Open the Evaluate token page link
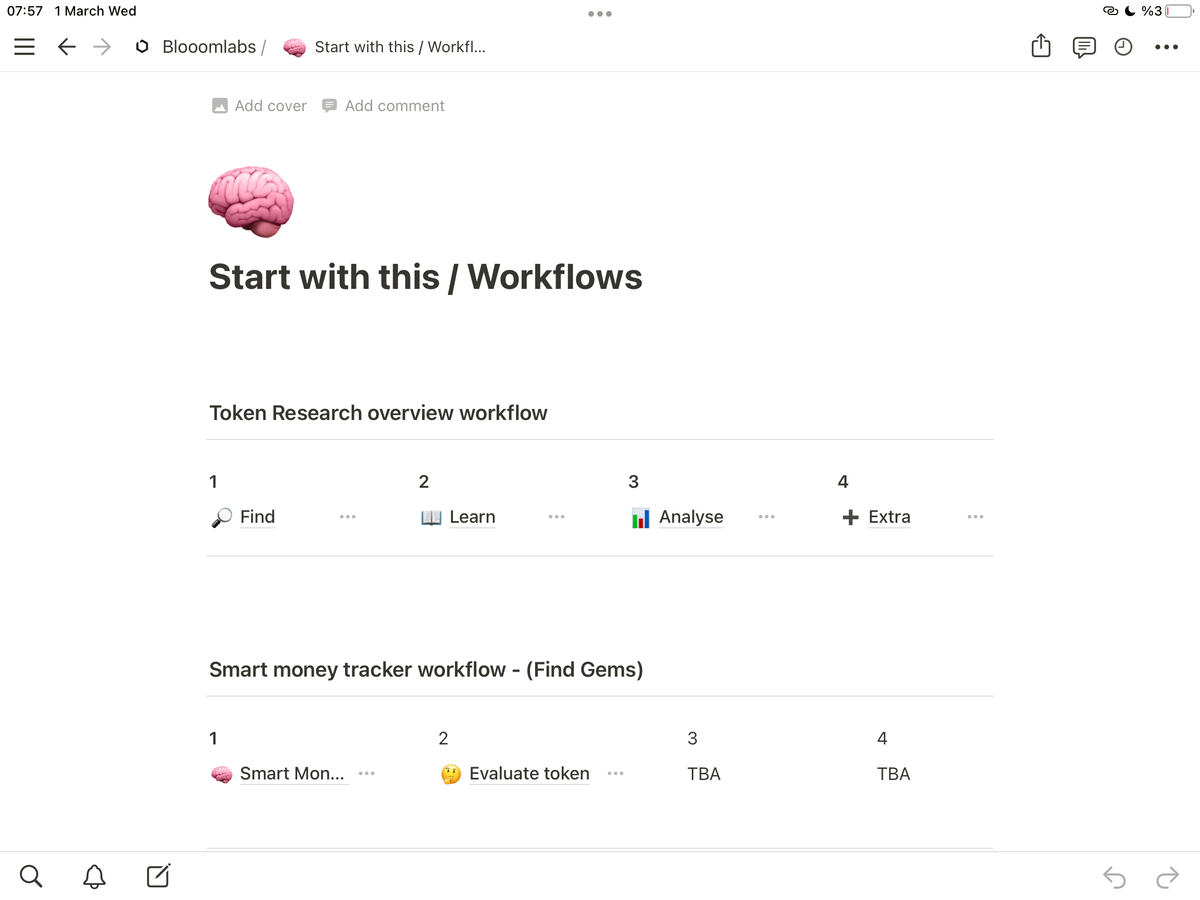1200x900 pixels. [x=528, y=774]
